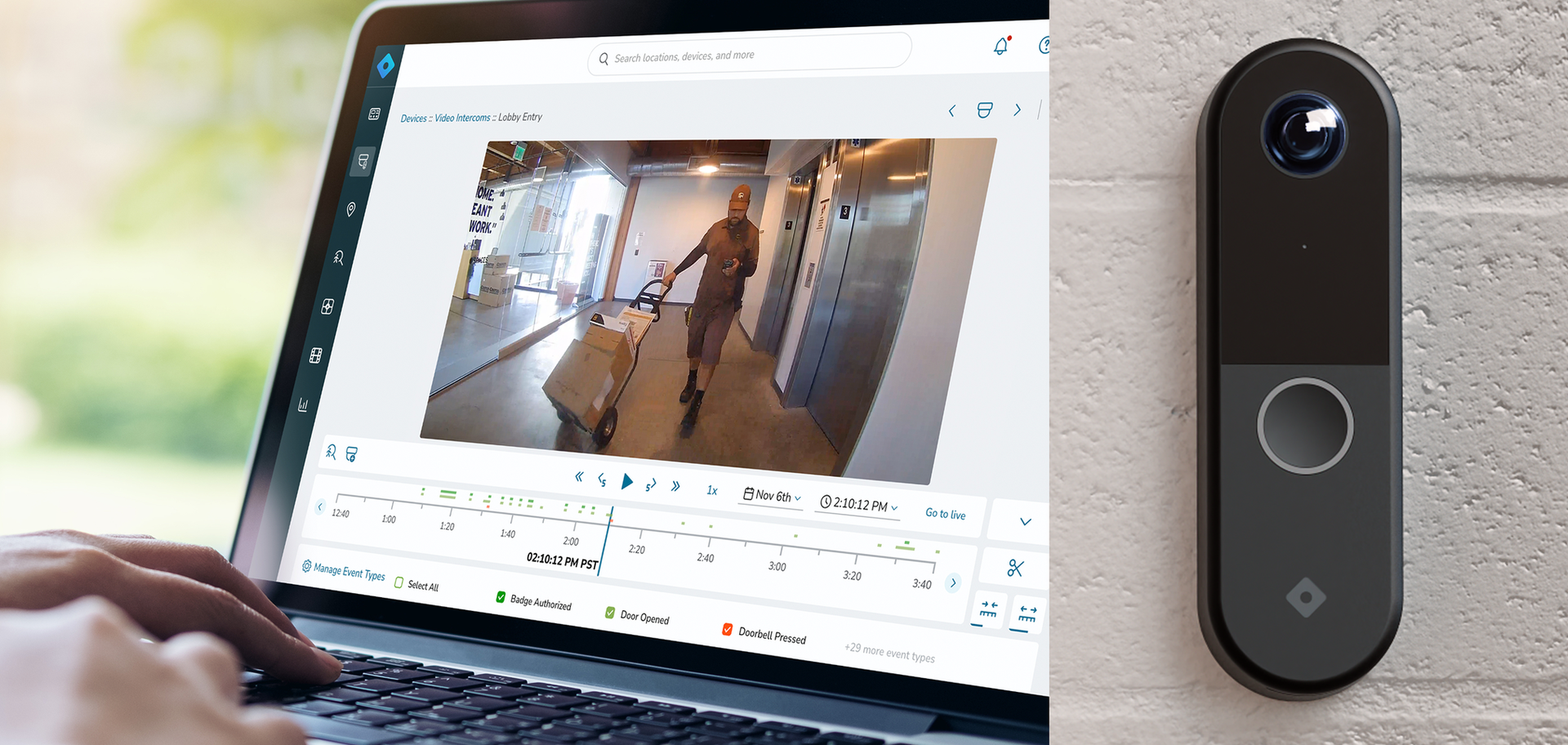Click the Go to live link
This screenshot has height=745, width=1568.
[945, 514]
